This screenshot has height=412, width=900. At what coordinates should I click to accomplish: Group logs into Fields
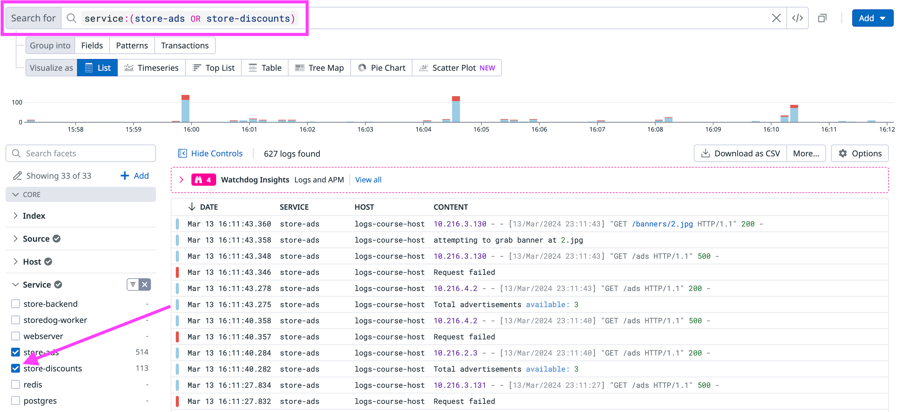(92, 45)
